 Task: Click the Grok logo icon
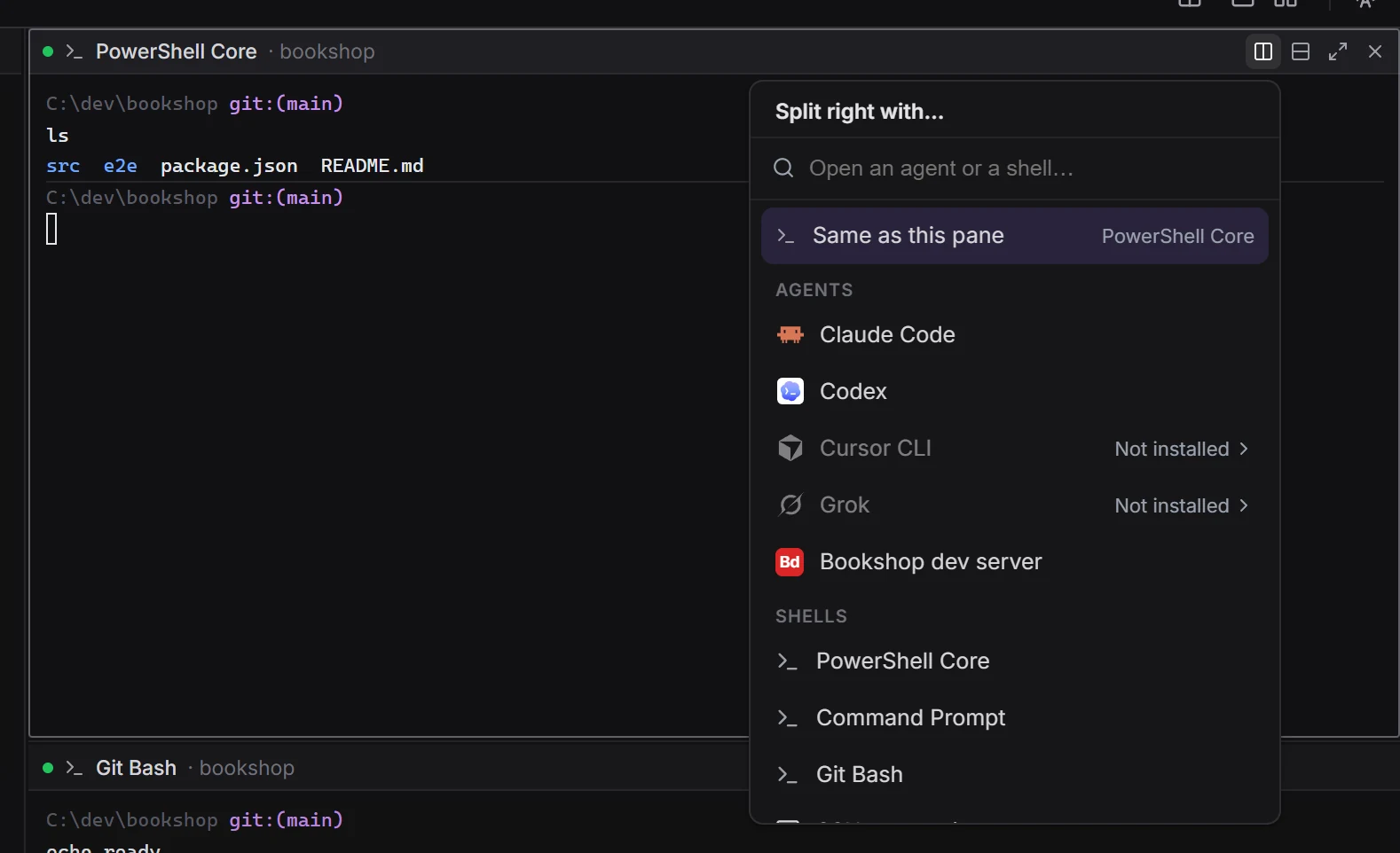[x=790, y=505]
